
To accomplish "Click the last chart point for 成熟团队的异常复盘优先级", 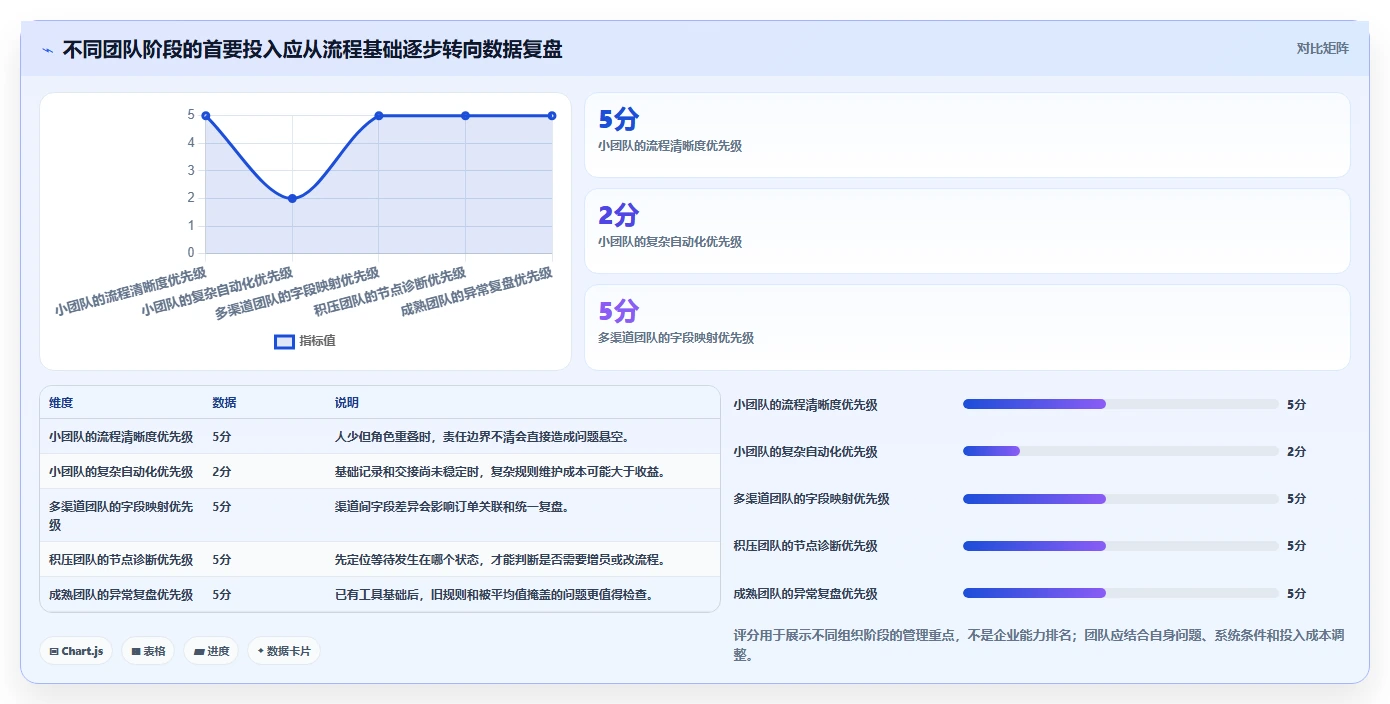I will pos(552,116).
